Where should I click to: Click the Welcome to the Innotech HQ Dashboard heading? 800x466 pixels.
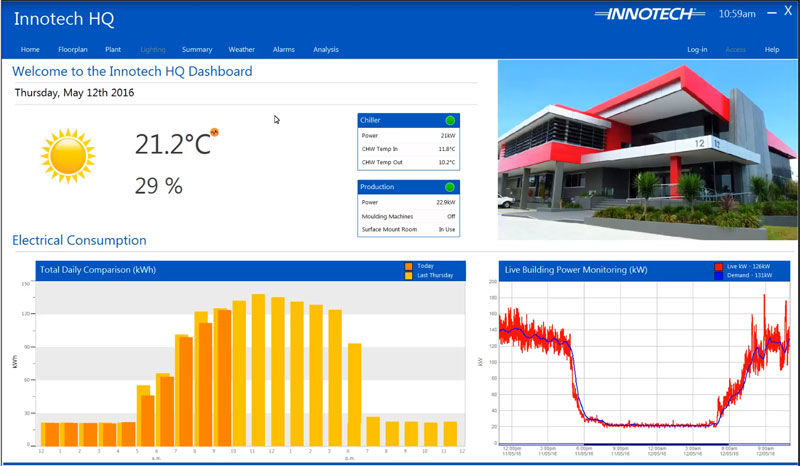click(x=132, y=71)
